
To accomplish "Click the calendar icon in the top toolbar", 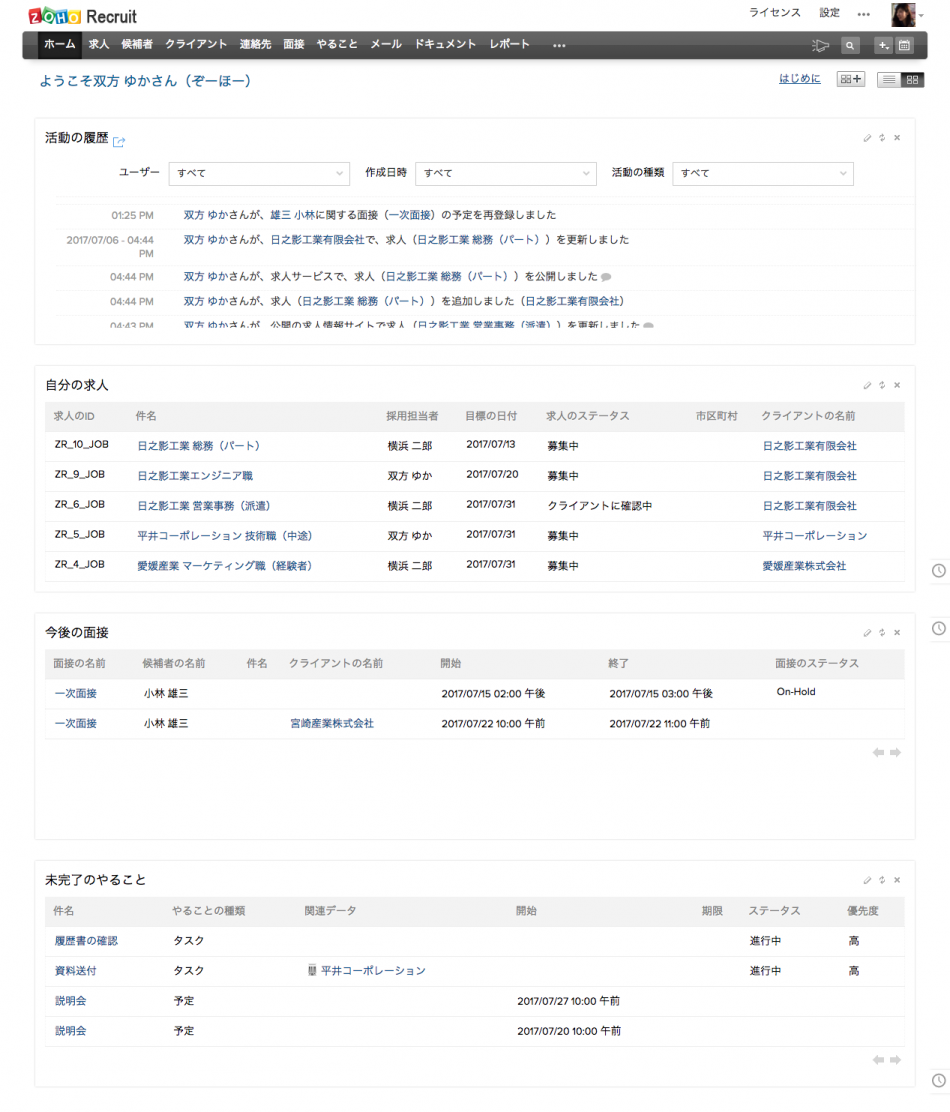I will click(906, 44).
